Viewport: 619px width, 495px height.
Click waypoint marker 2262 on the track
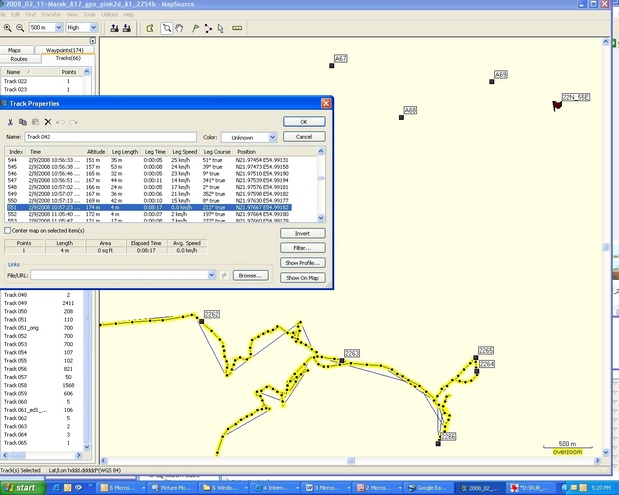point(202,321)
